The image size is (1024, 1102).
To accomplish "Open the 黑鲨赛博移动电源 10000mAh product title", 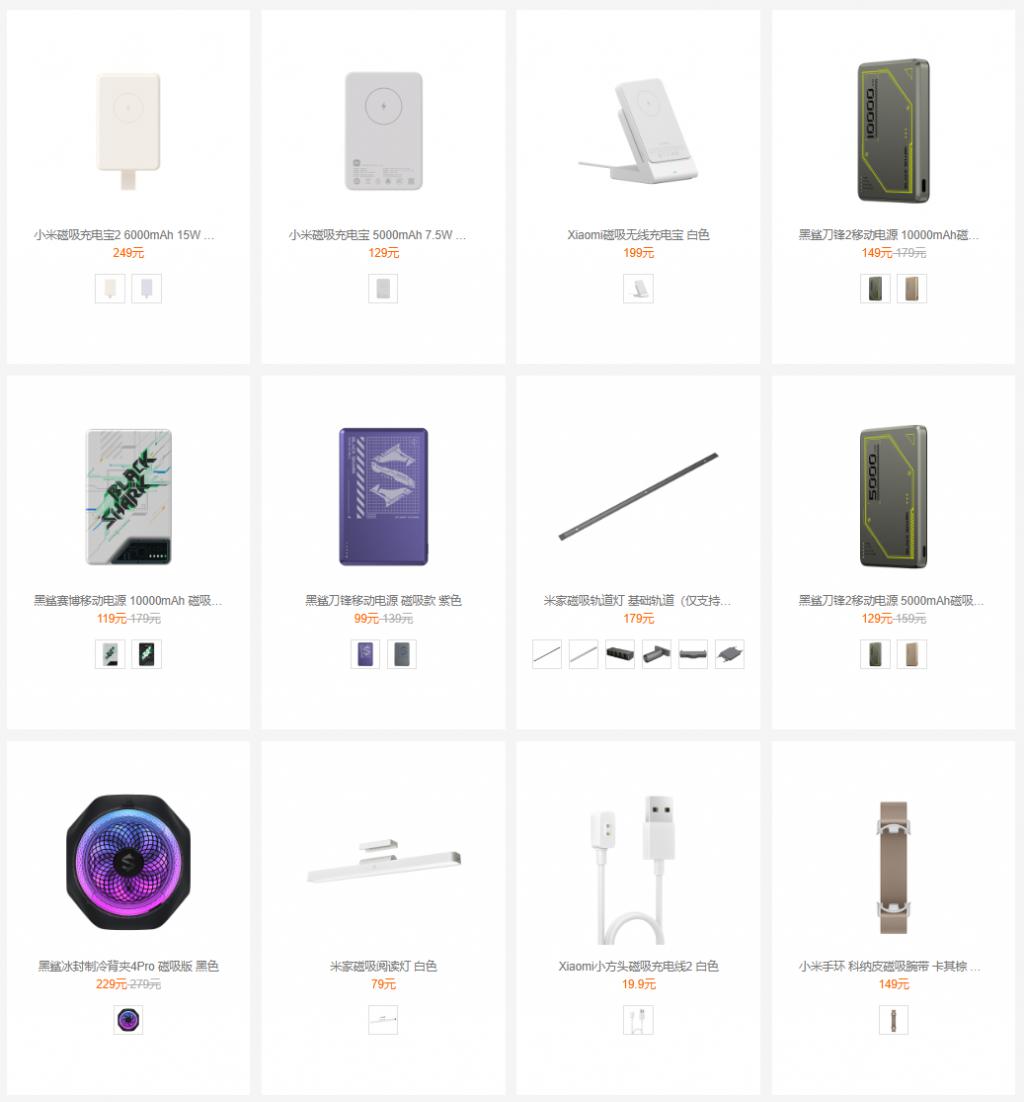I will 128,600.
